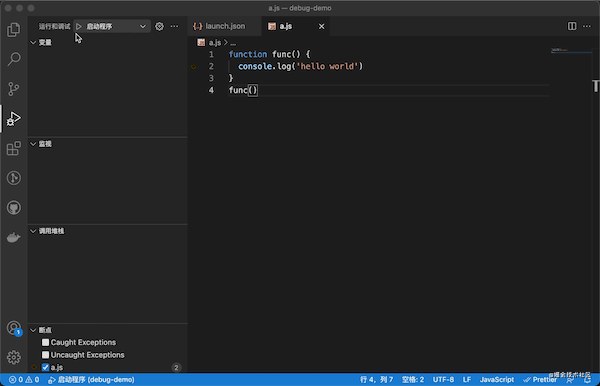Open launch.json via the debug gear icon
The width and height of the screenshot is (600, 386).
coord(160,26)
